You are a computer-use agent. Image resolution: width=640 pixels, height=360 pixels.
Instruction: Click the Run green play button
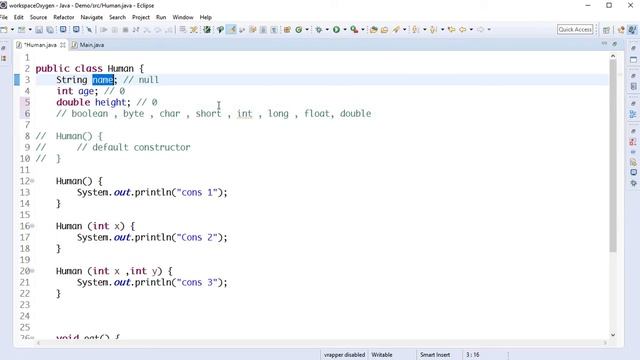(x=336, y=29)
